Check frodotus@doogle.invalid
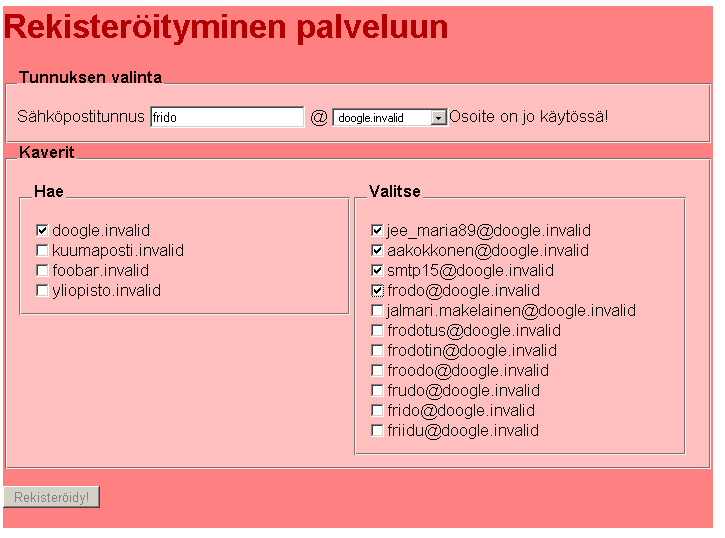 coord(377,330)
